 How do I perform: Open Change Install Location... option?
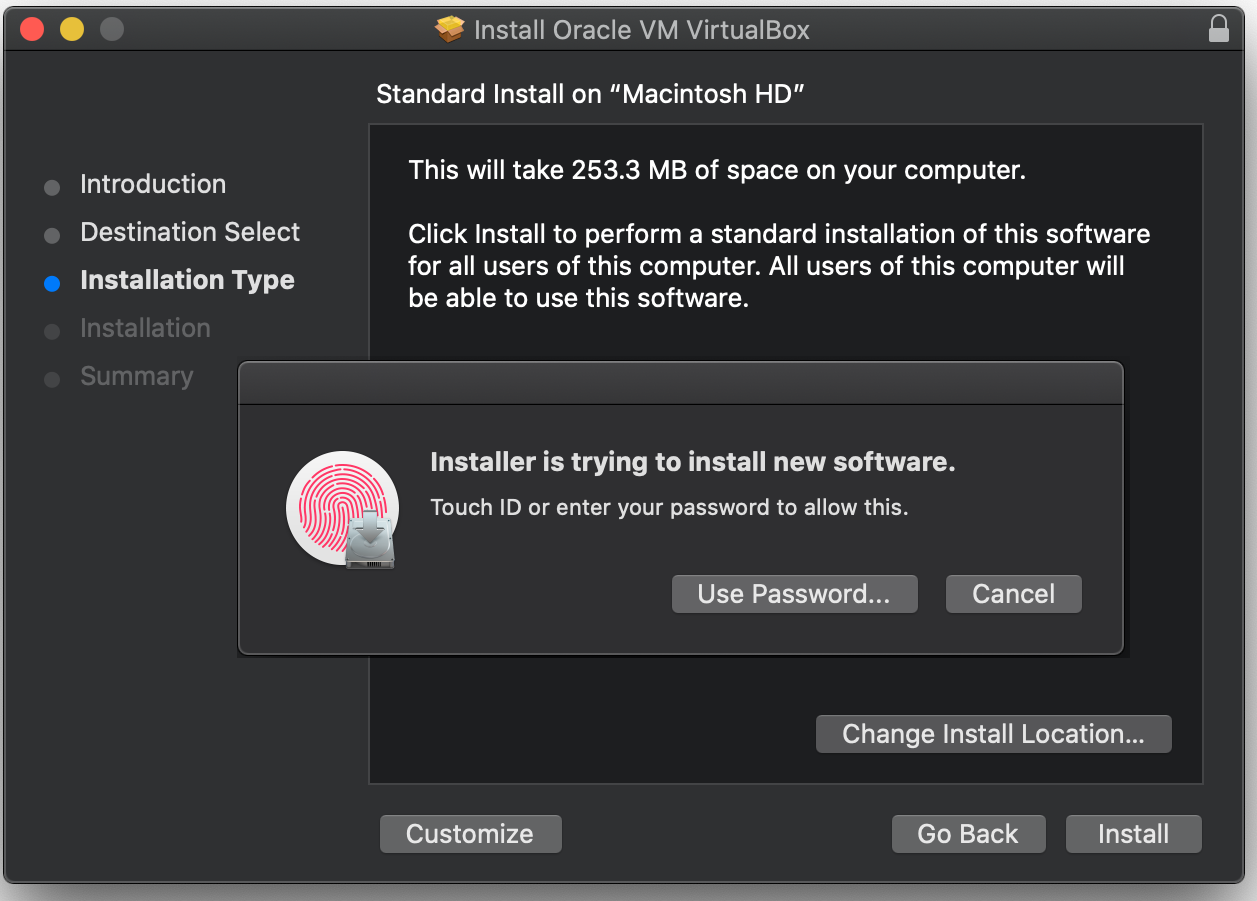[993, 734]
